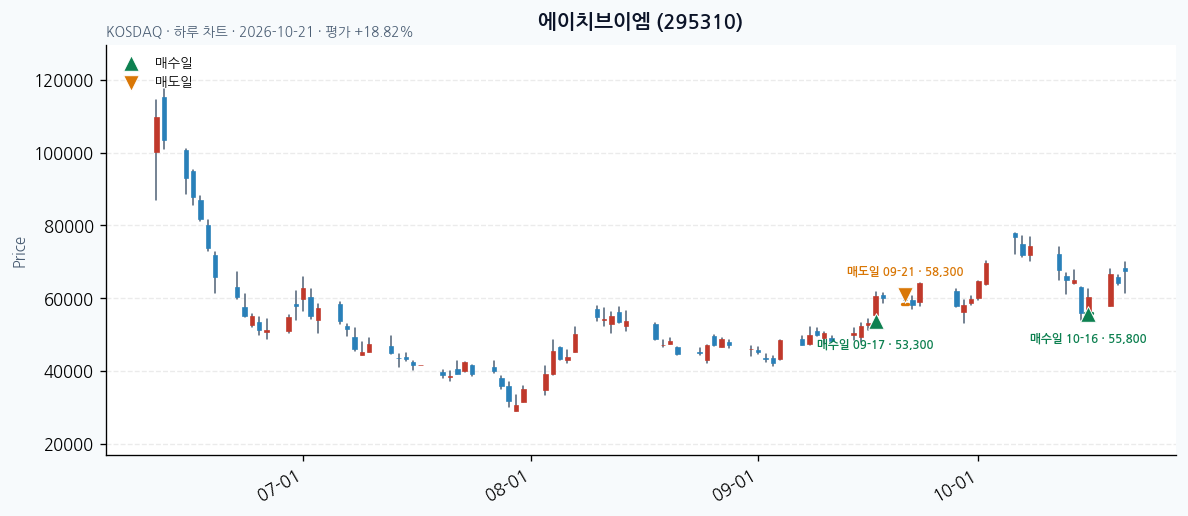Click the 10-01 x-axis date label
Viewport: 1188px width, 516px height.
(954, 486)
